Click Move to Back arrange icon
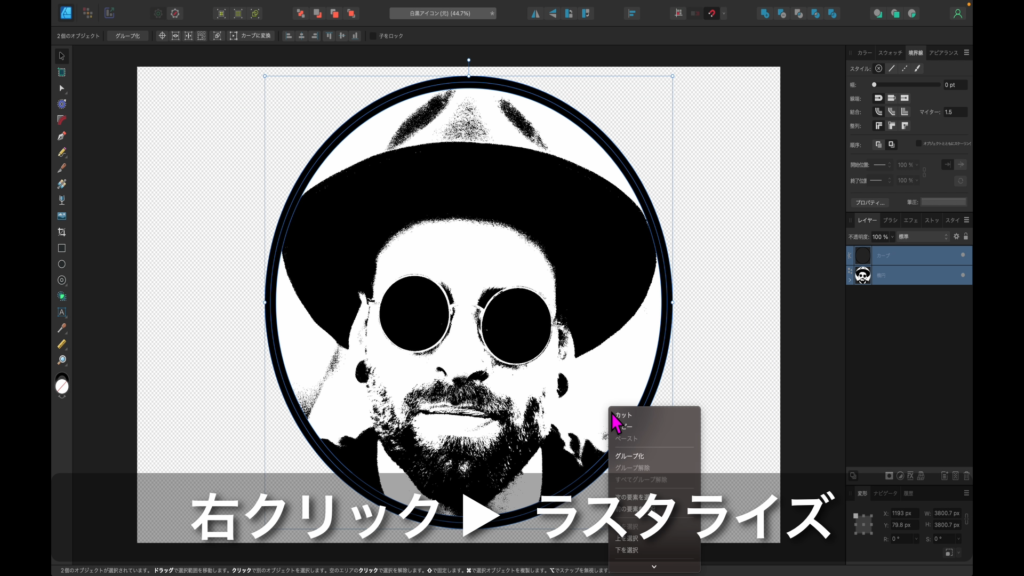Viewport: 1024px width, 576px height. (300, 13)
